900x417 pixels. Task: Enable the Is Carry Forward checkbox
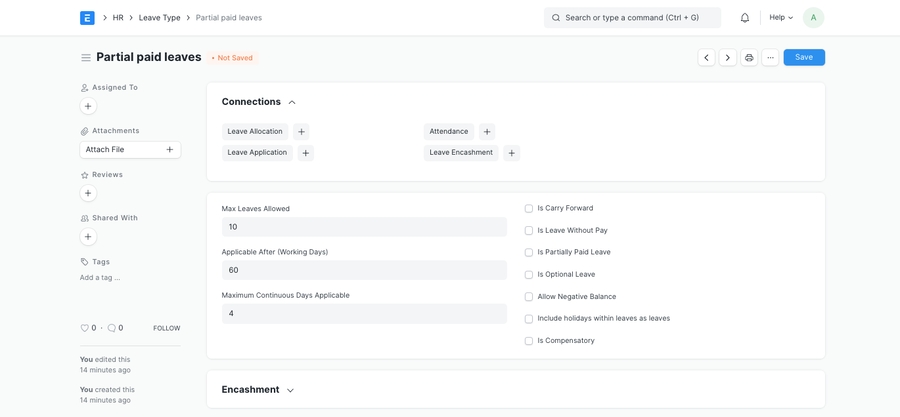[x=529, y=209]
